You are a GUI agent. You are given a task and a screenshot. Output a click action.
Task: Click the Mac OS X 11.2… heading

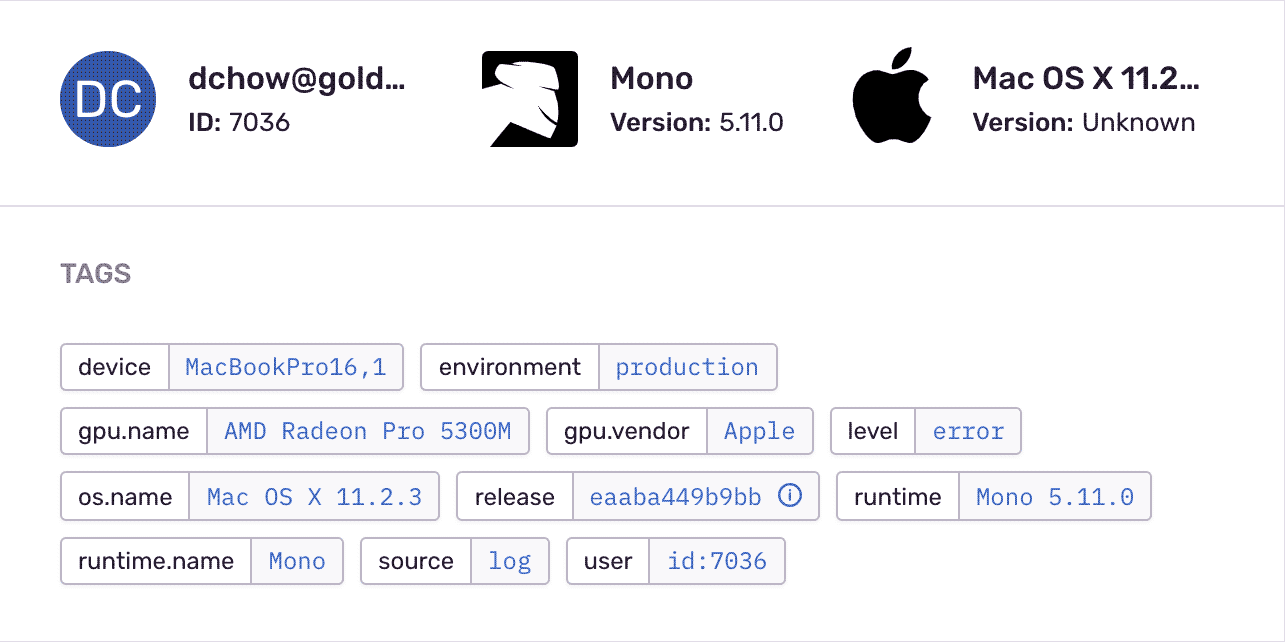[1085, 79]
